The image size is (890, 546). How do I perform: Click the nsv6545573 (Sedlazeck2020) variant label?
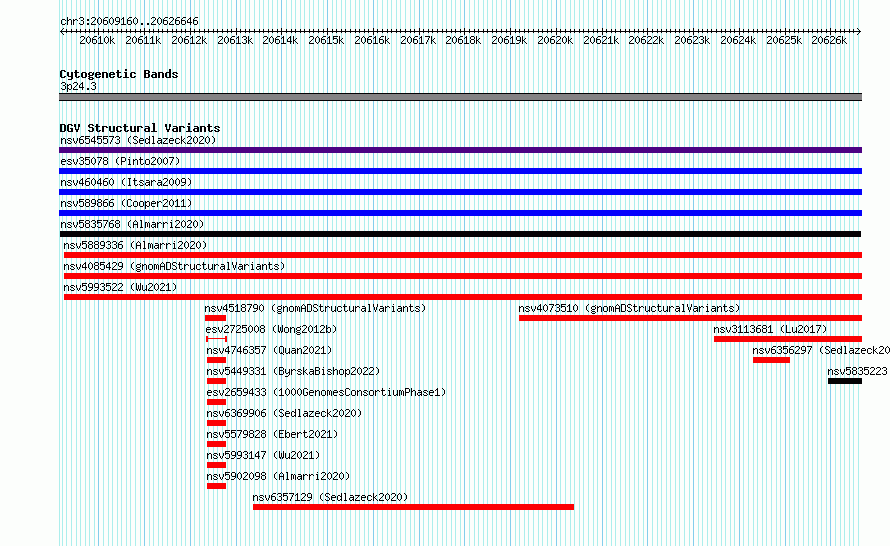tap(138, 140)
